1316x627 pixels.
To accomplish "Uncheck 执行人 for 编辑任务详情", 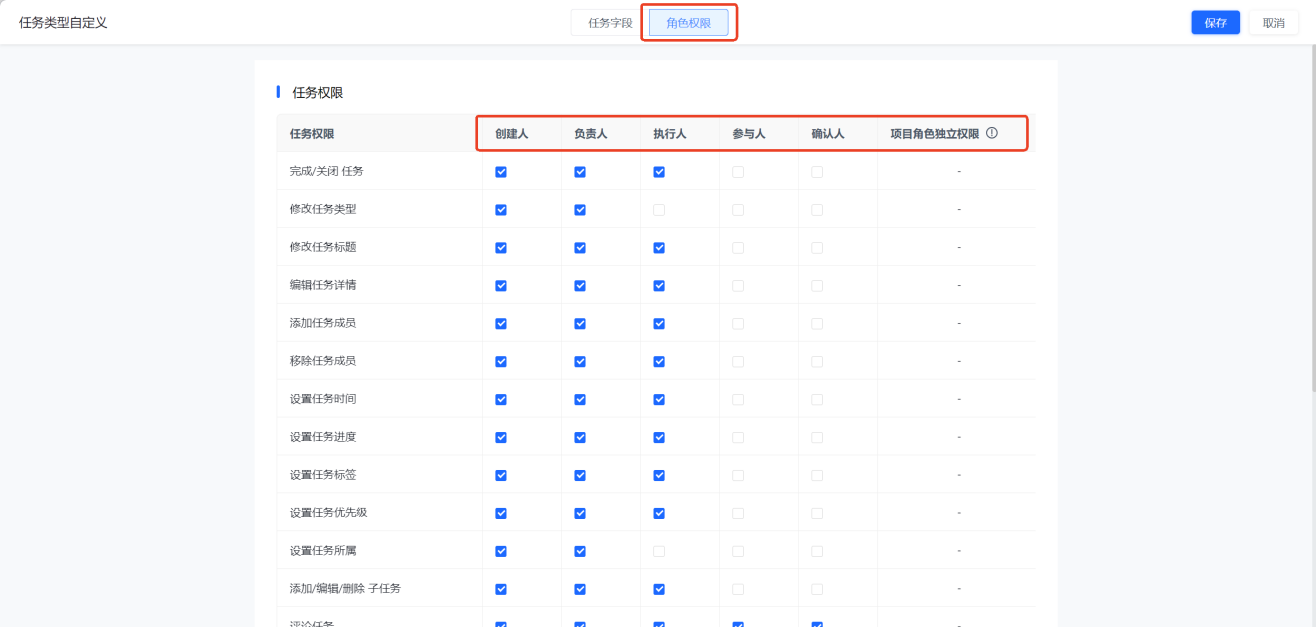I will (659, 286).
